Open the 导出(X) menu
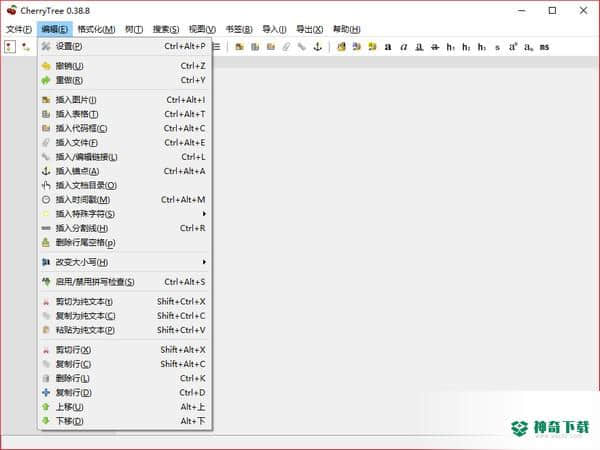 310,29
